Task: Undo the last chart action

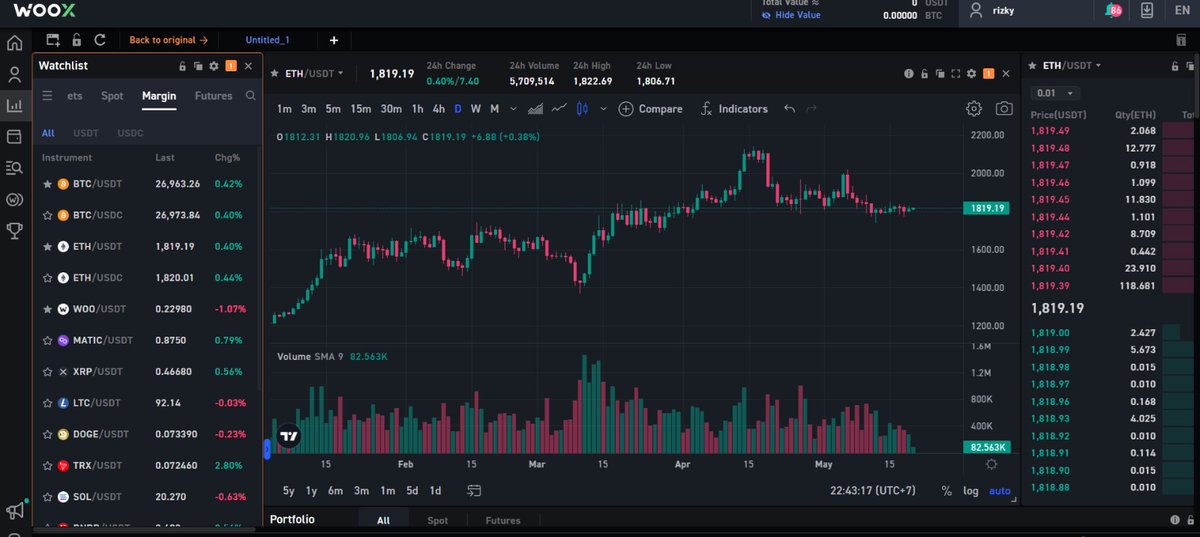Action: (790, 109)
